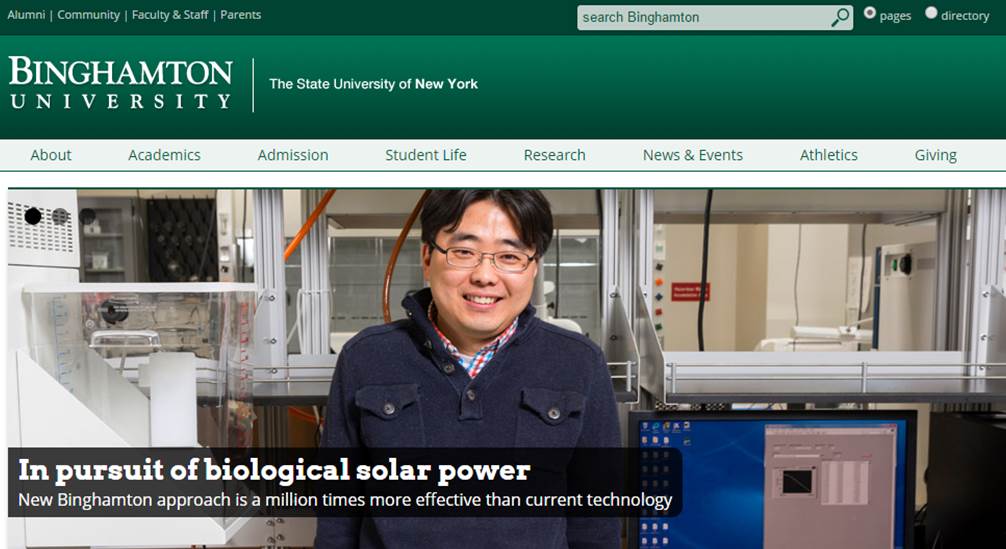Open the About menu

coord(51,155)
